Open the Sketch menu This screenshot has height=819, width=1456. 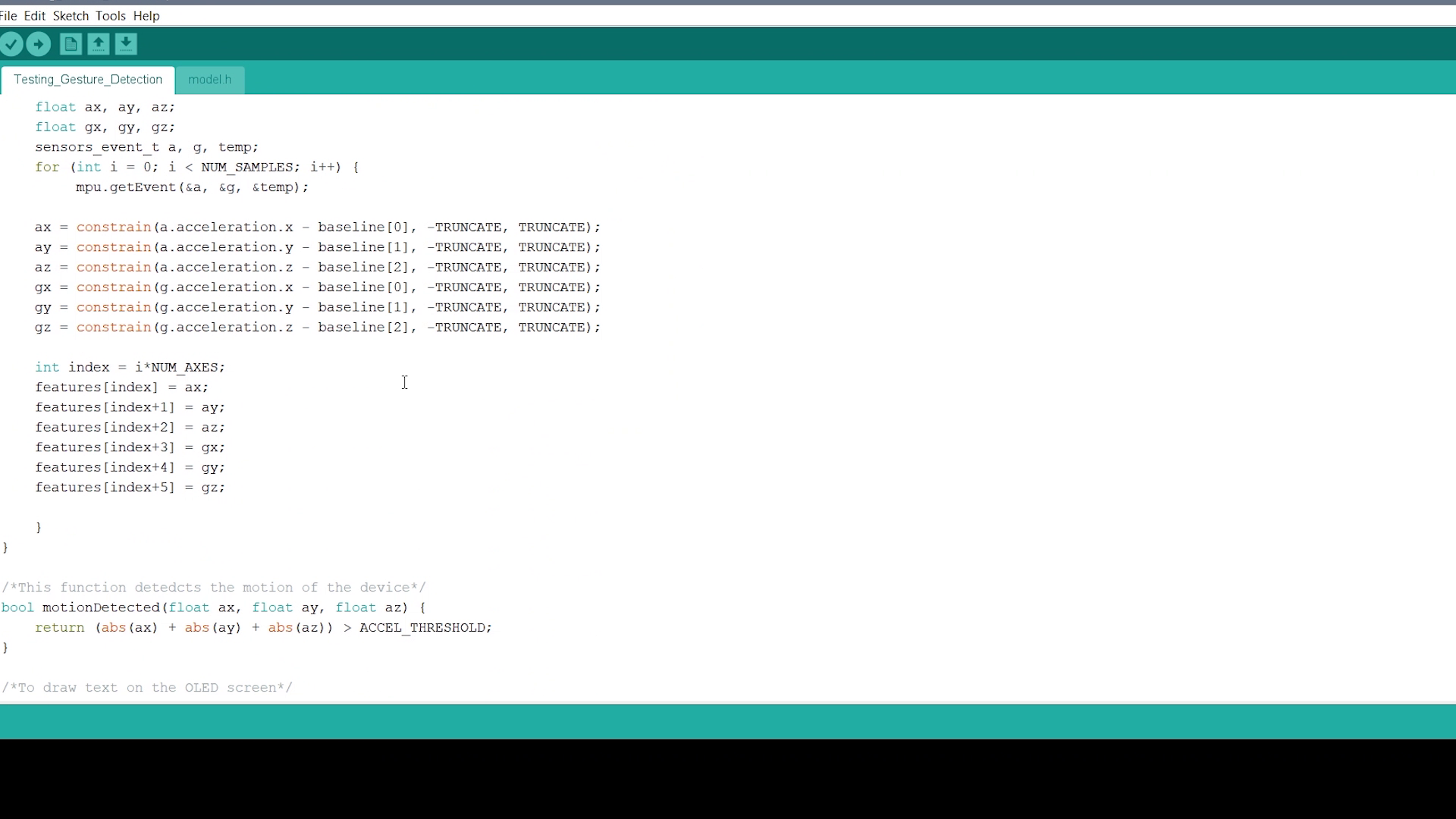(71, 15)
